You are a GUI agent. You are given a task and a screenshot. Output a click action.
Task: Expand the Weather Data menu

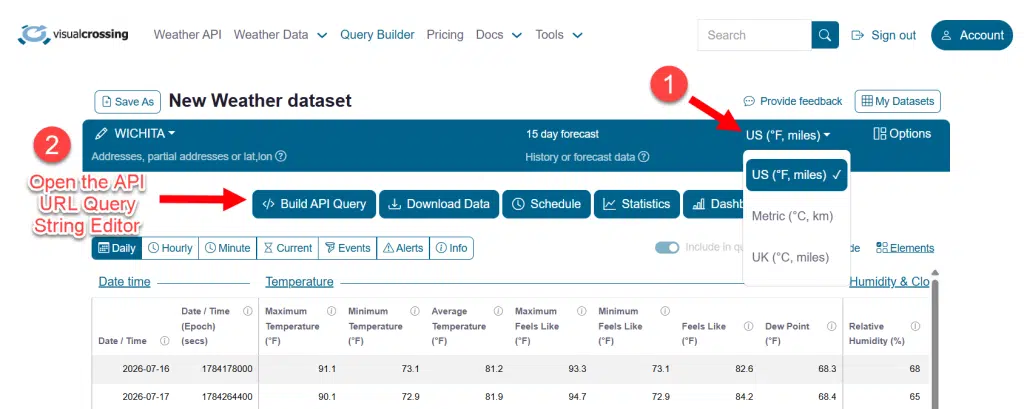280,35
